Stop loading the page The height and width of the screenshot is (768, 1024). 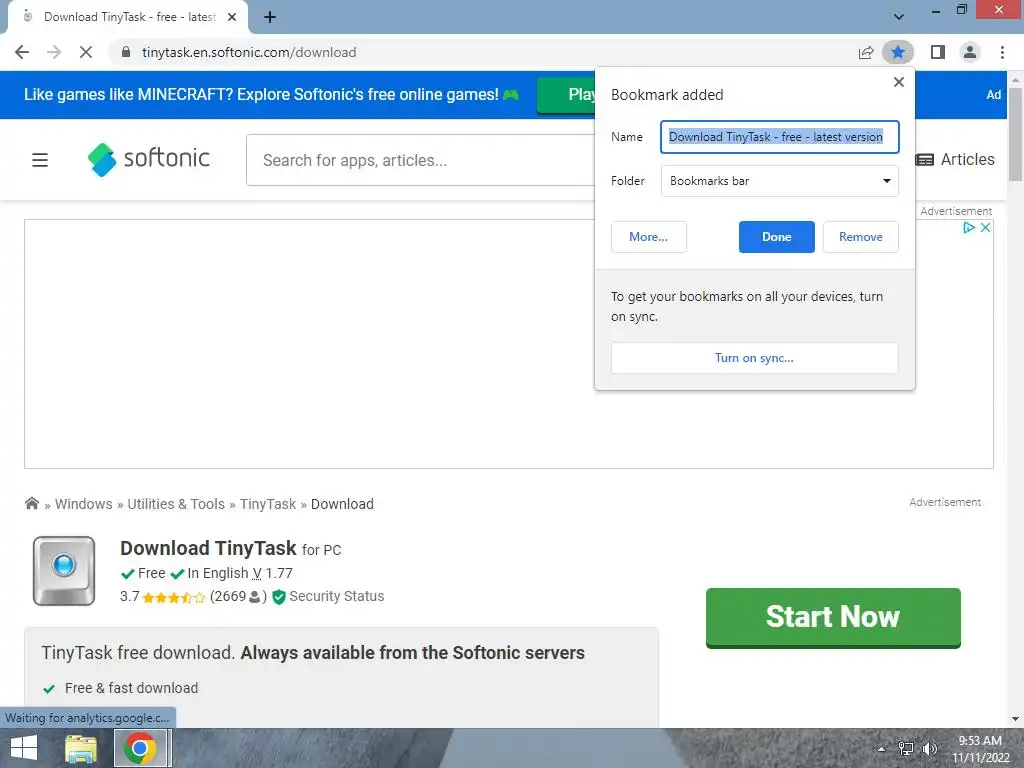pos(86,52)
